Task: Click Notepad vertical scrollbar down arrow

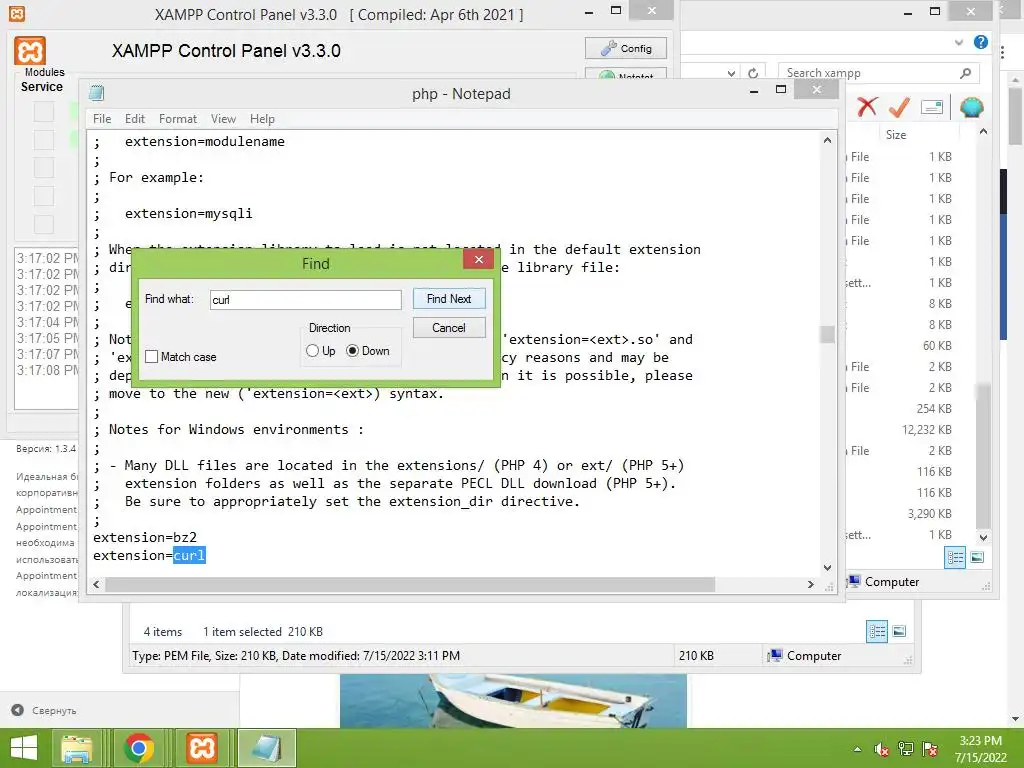Action: (827, 568)
